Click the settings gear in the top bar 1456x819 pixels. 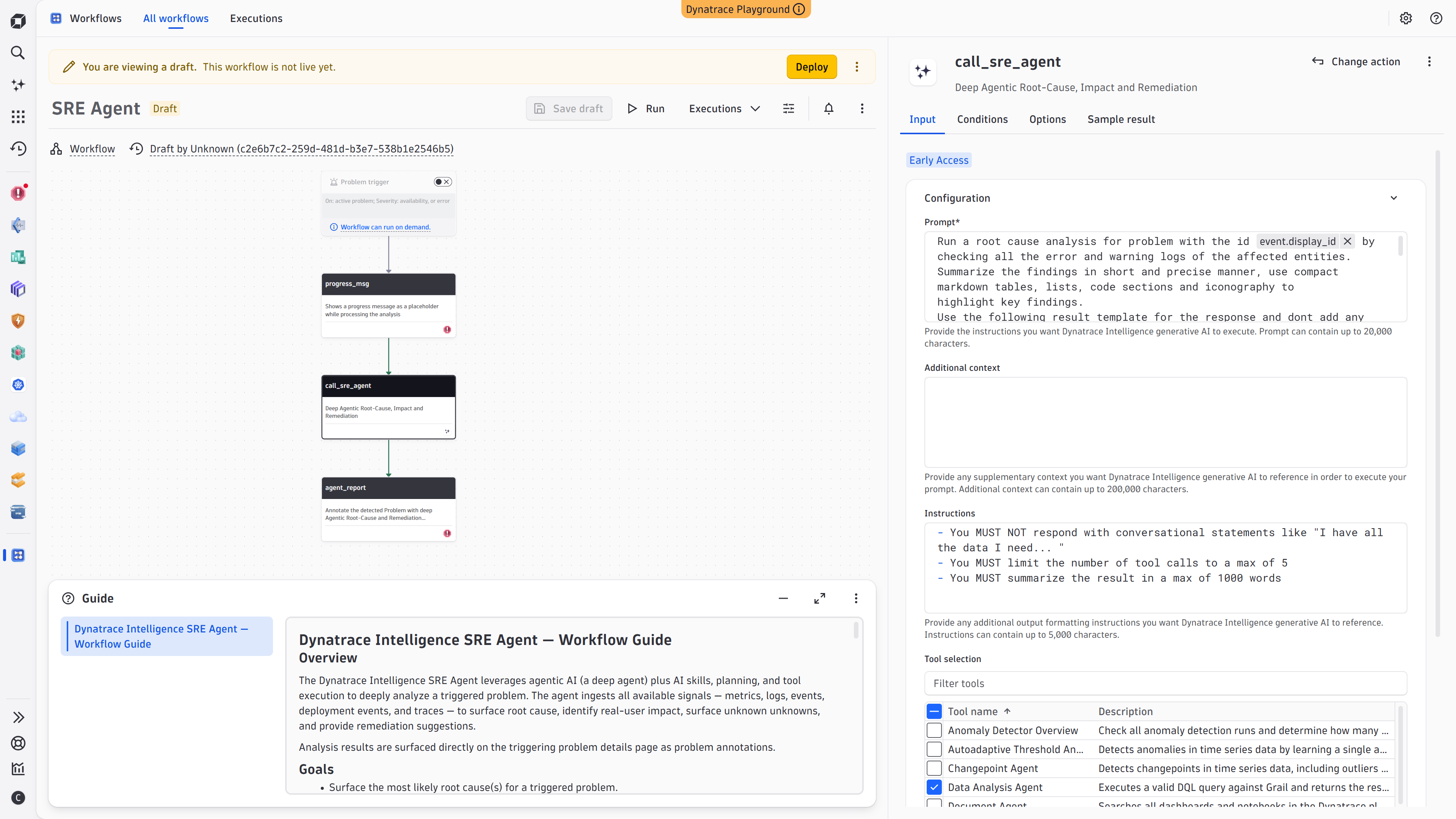pos(1406,18)
